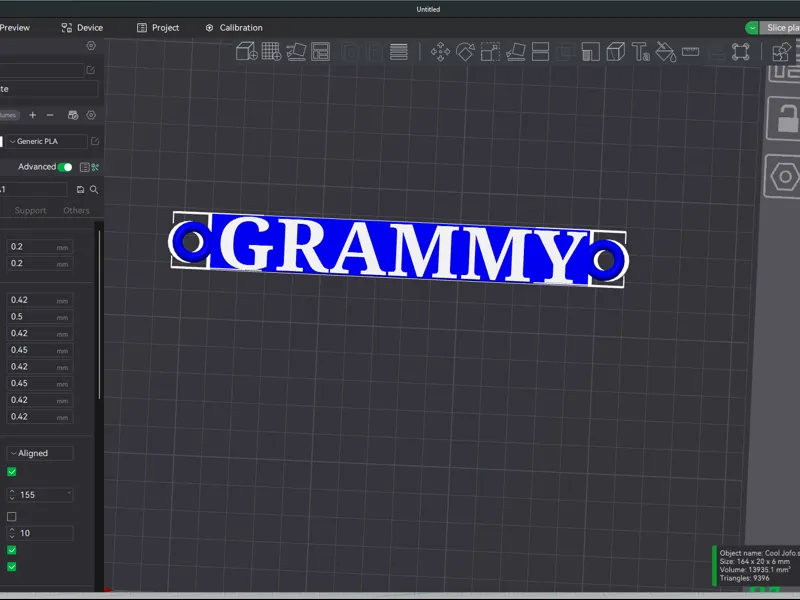
Task: Select the Measure ruler tool
Action: [690, 52]
